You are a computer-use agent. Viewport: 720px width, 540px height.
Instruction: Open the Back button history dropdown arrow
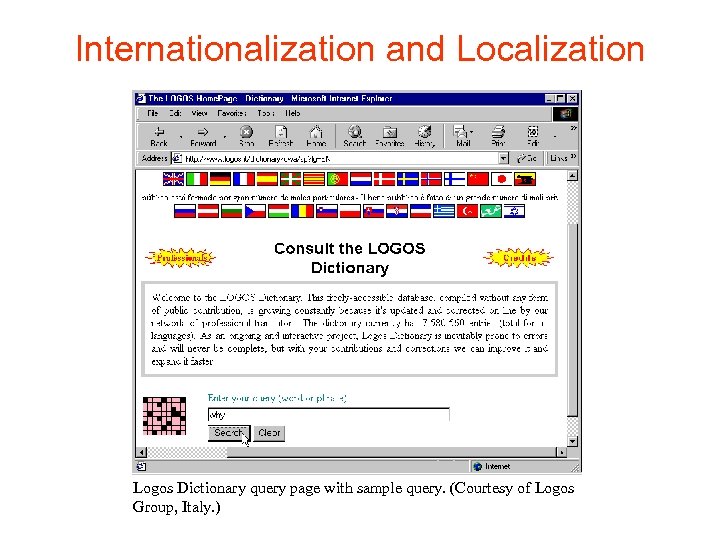click(181, 137)
